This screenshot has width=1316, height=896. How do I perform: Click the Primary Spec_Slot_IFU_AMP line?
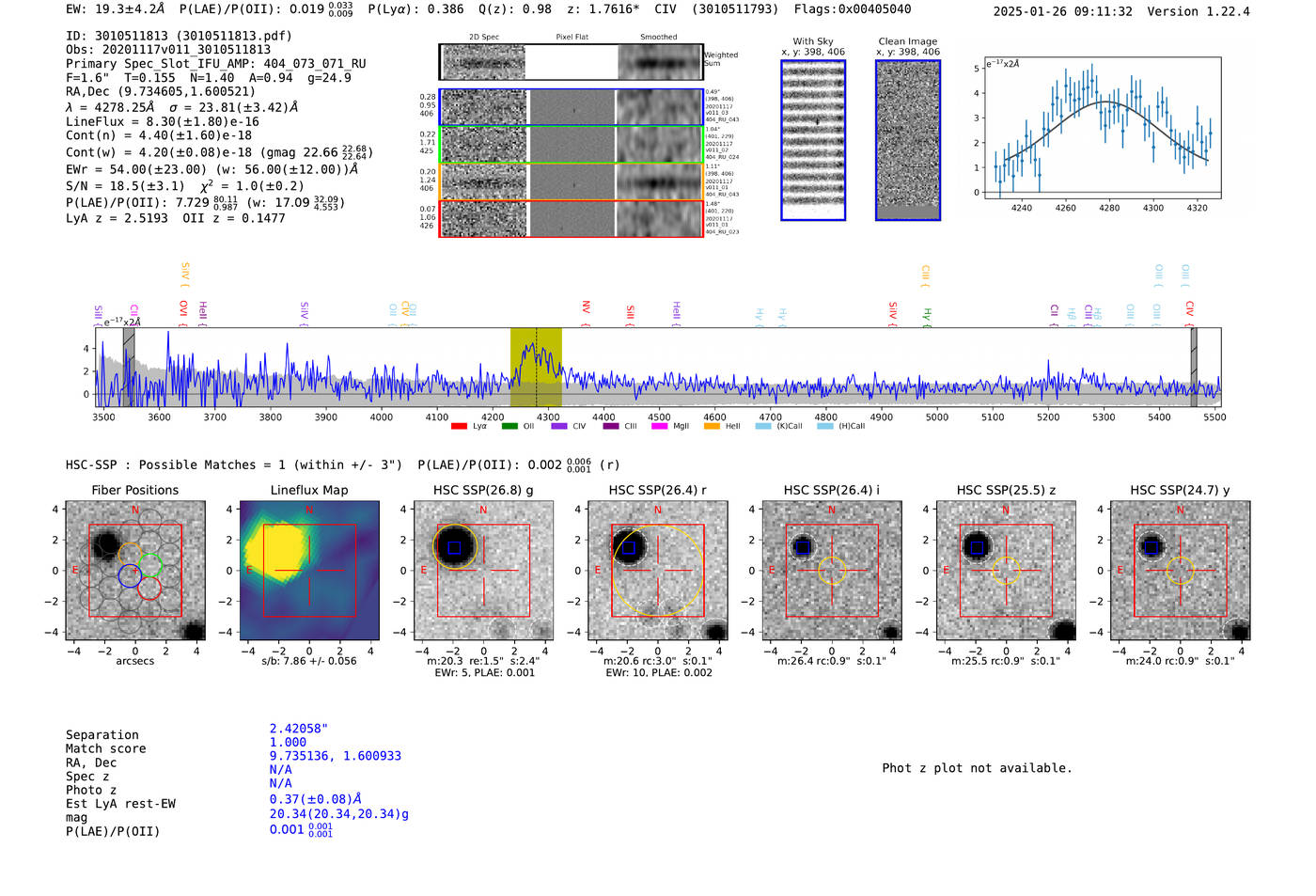tap(216, 64)
